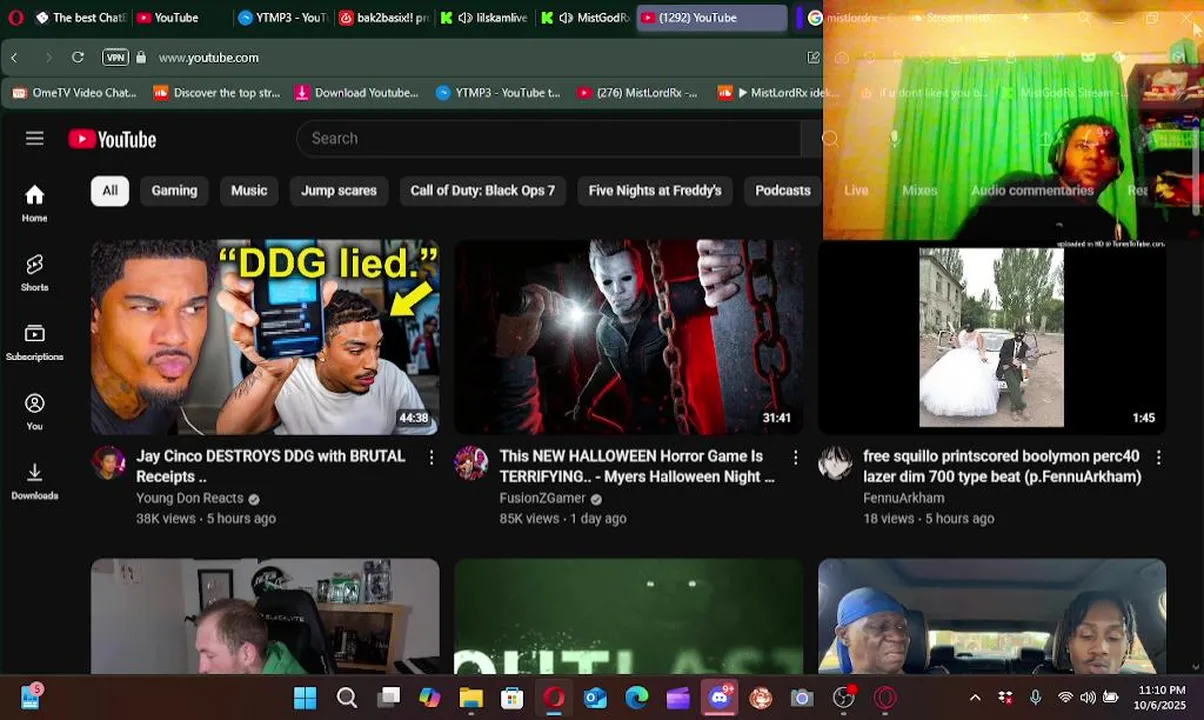Image resolution: width=1204 pixels, height=720 pixels.
Task: Switch to The best Chat tab
Action: pos(80,17)
